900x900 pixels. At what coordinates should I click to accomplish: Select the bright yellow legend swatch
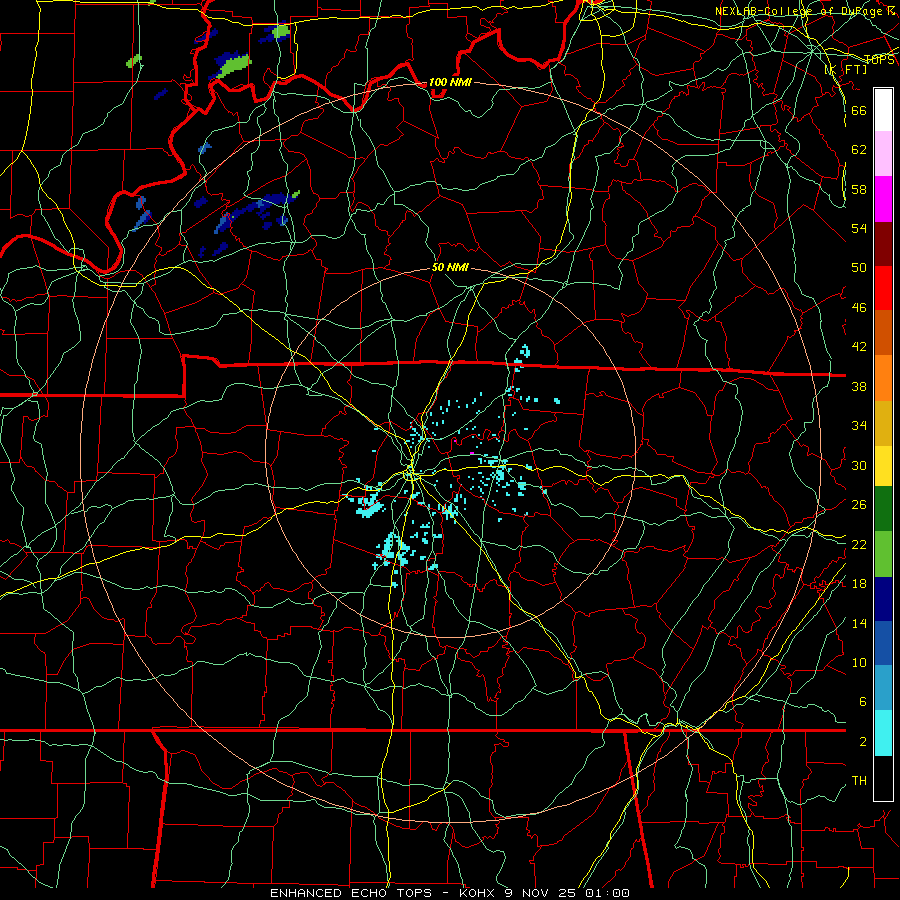click(x=883, y=466)
